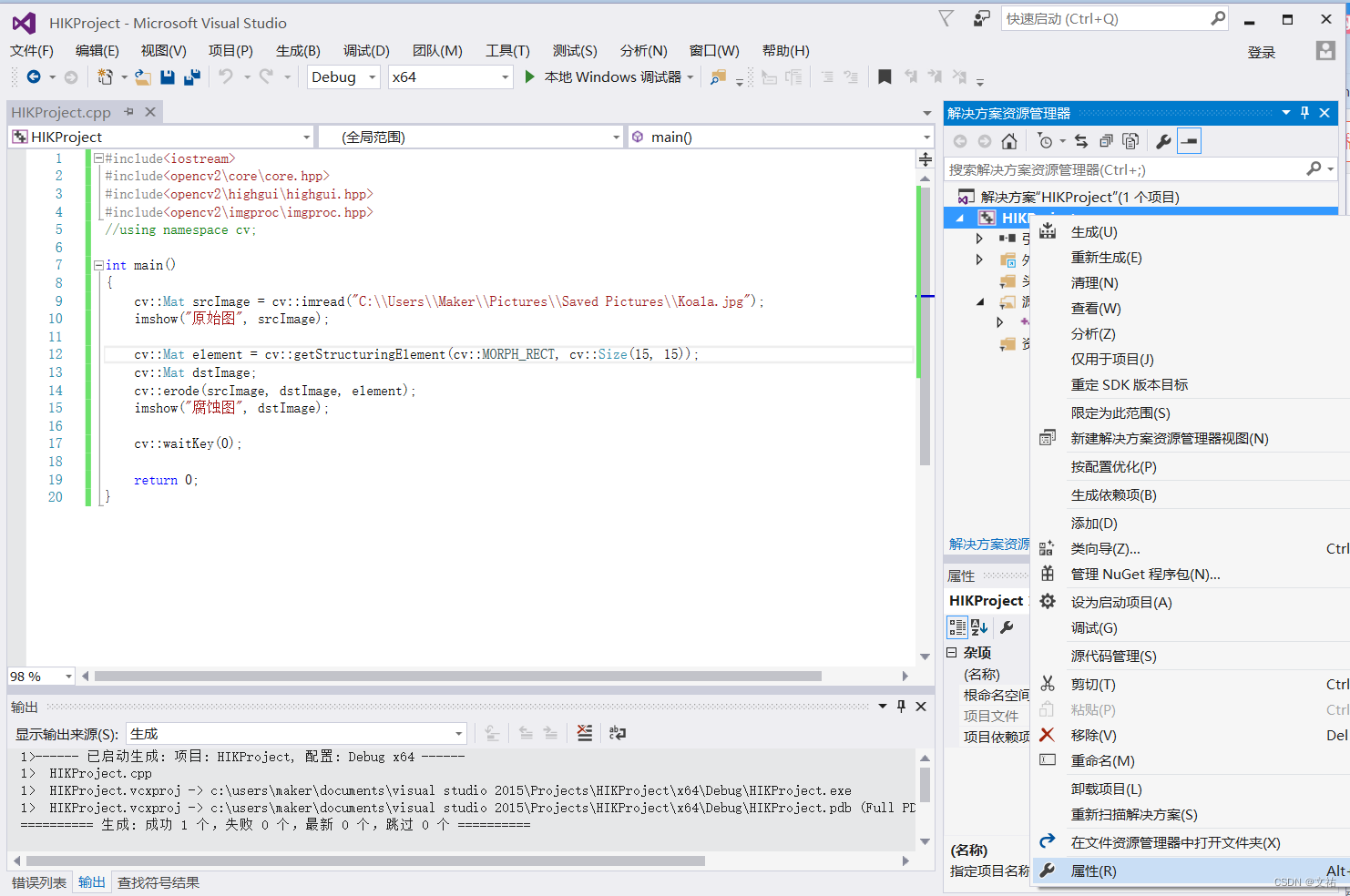Open the Solution Explorer window options dropdown arrow
1350x896 pixels.
click(x=1286, y=113)
